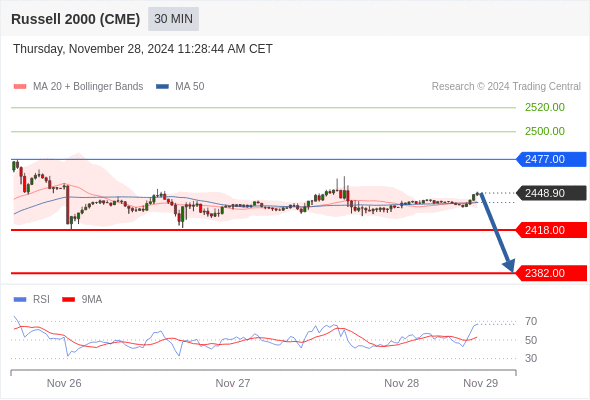This screenshot has width=590, height=400.
Task: Click the RSI blue legend swatch
Action: pos(20,300)
